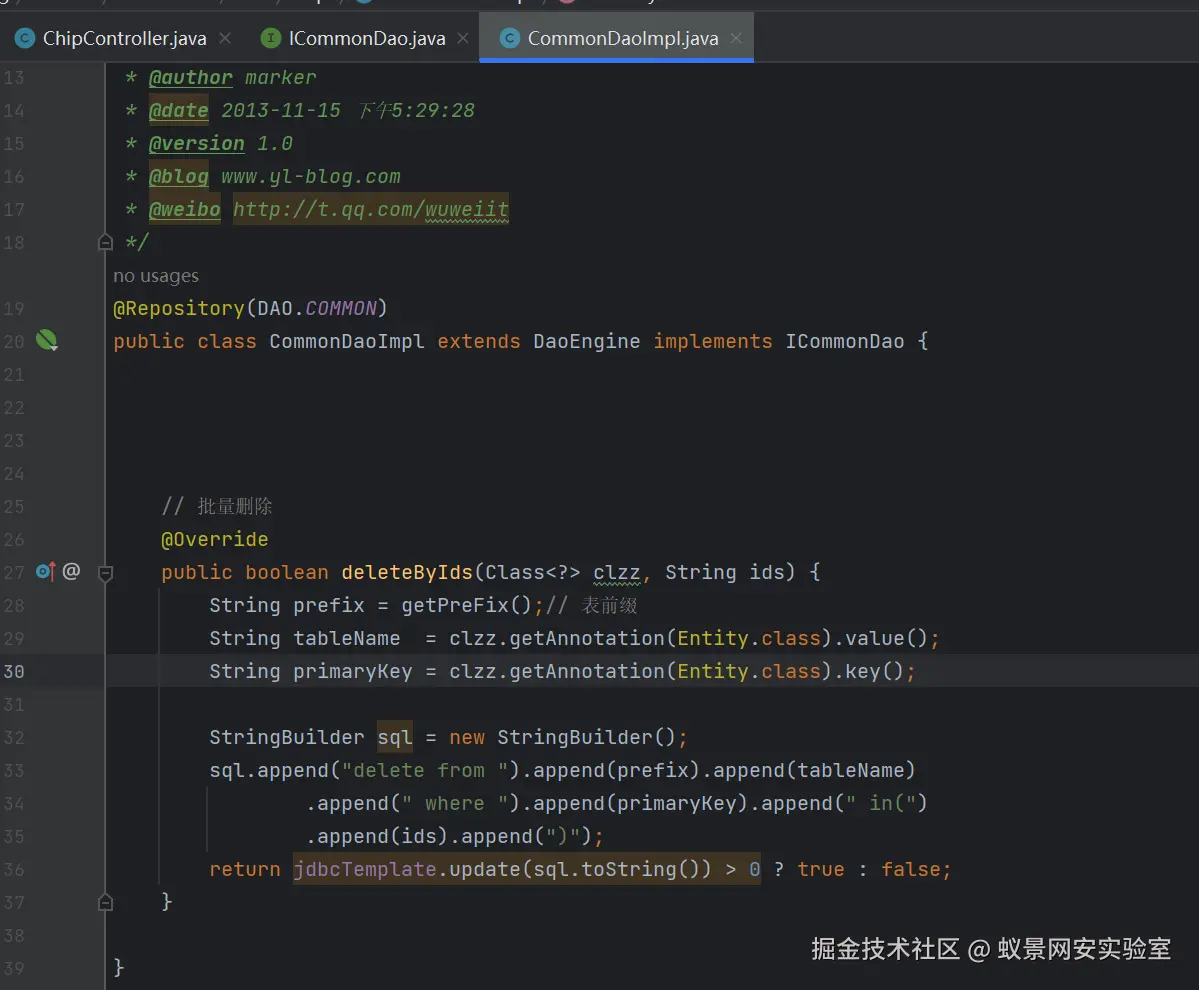Image resolution: width=1199 pixels, height=990 pixels.
Task: Select the CommonDaoImpl.java tab
Action: pos(616,38)
